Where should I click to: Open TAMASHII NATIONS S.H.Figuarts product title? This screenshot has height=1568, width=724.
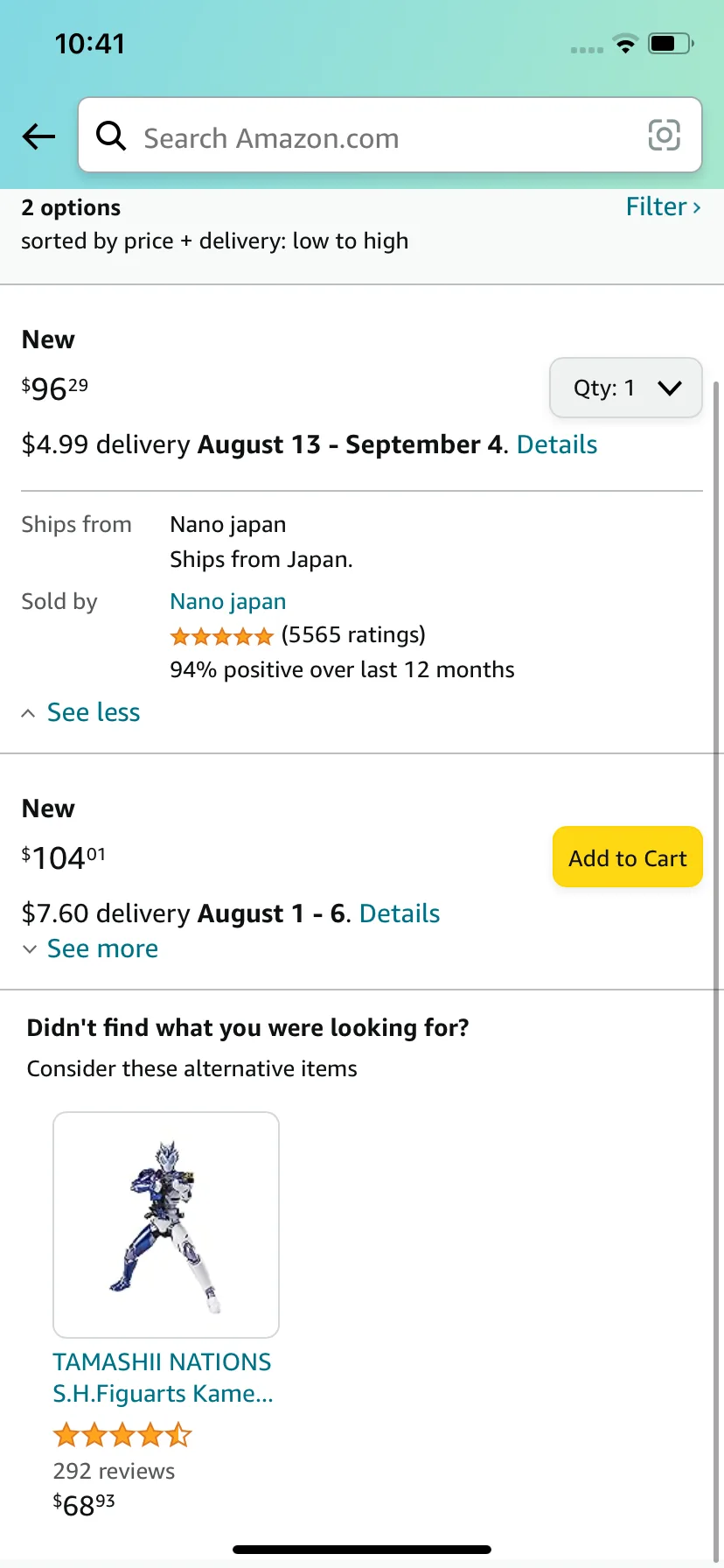(x=163, y=1377)
